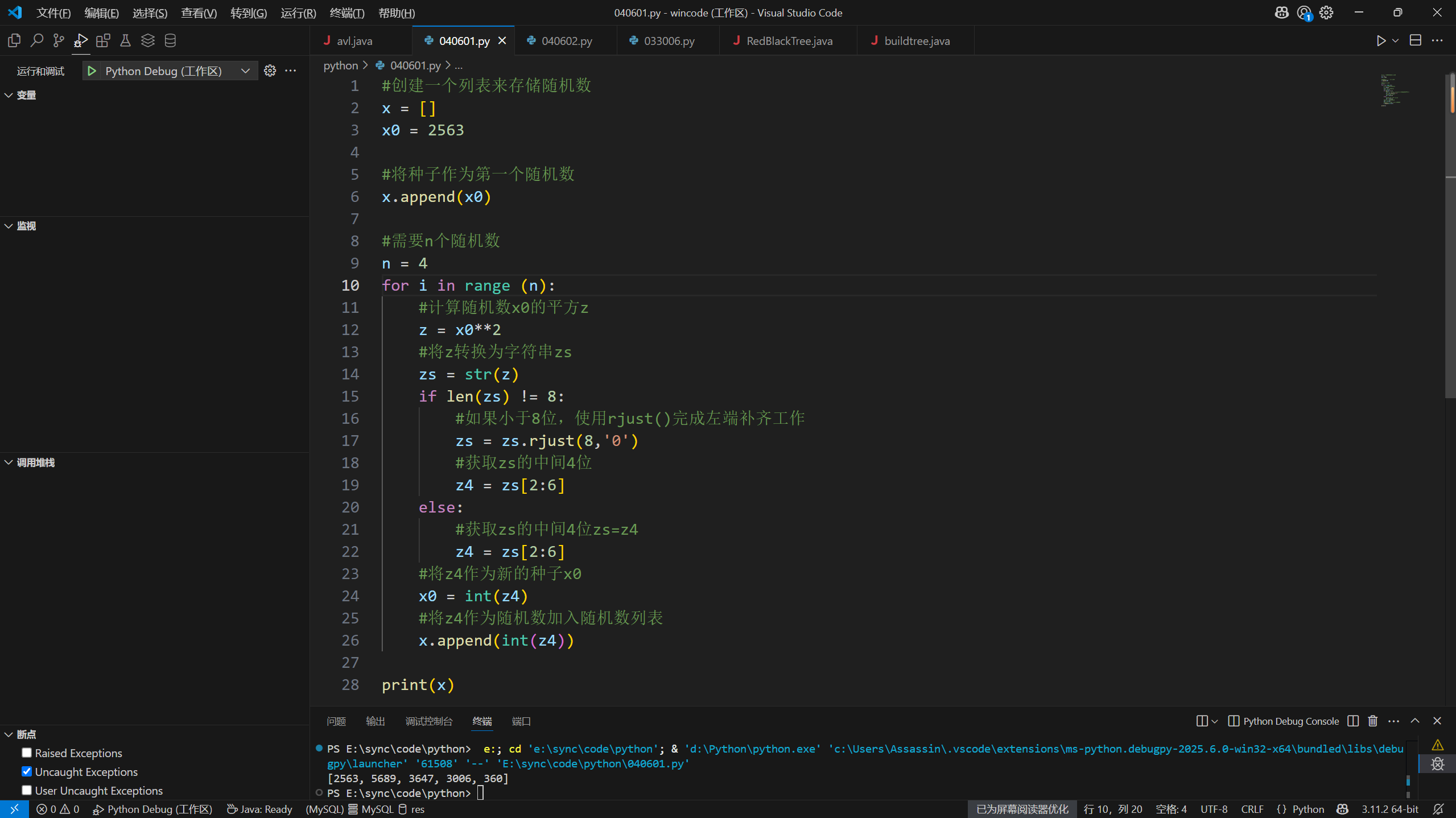
Task: Open the Explorer view icon
Action: pos(14,40)
